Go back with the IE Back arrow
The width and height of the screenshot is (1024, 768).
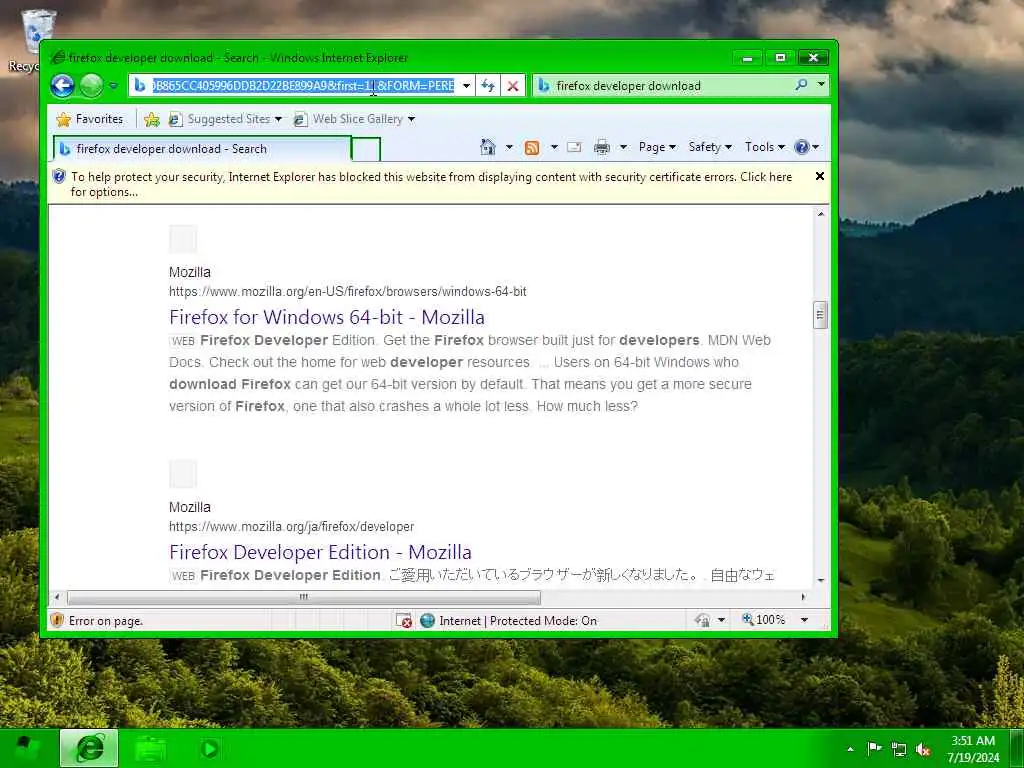(63, 86)
